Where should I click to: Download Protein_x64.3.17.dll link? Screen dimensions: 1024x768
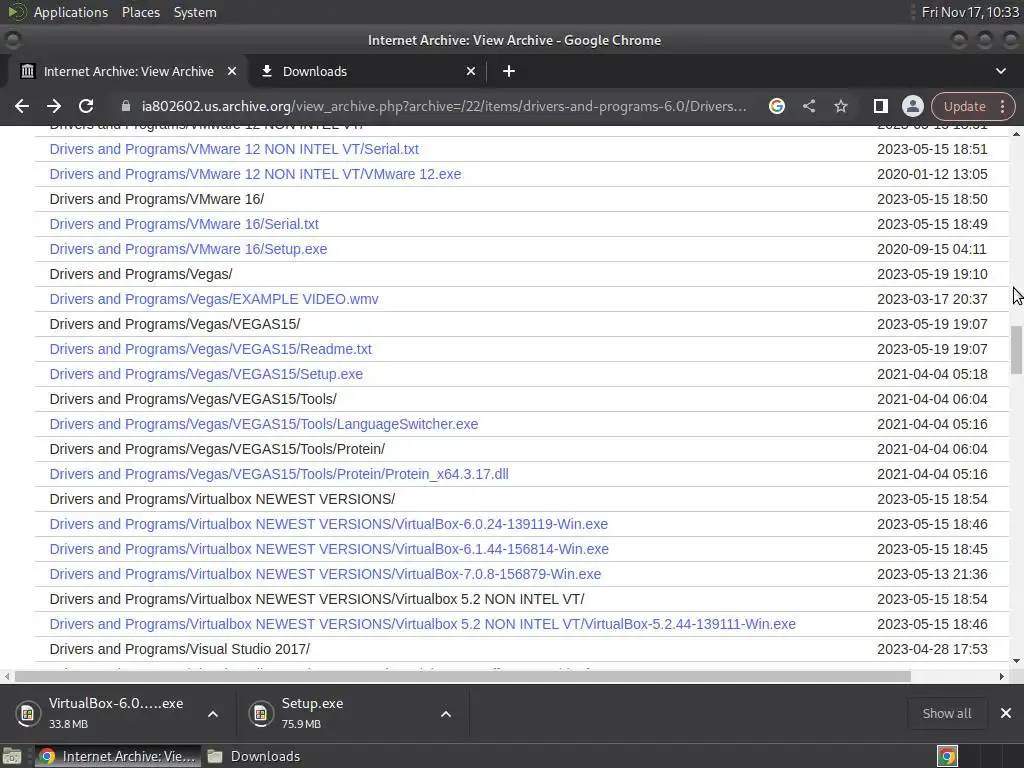(x=279, y=474)
